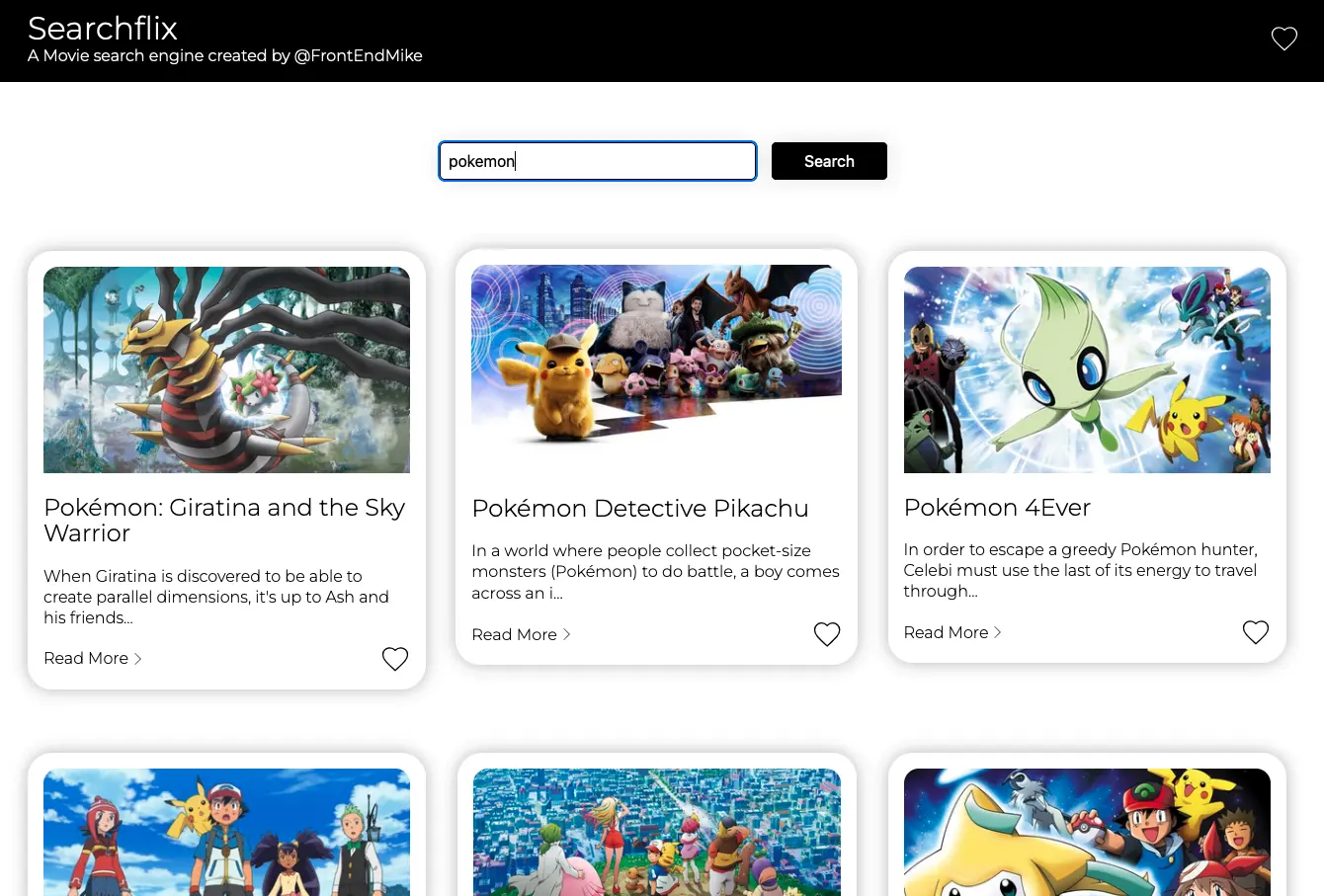Select the Pokémon: Giratina and the Sky Warrior title
1324x896 pixels.
(x=224, y=520)
